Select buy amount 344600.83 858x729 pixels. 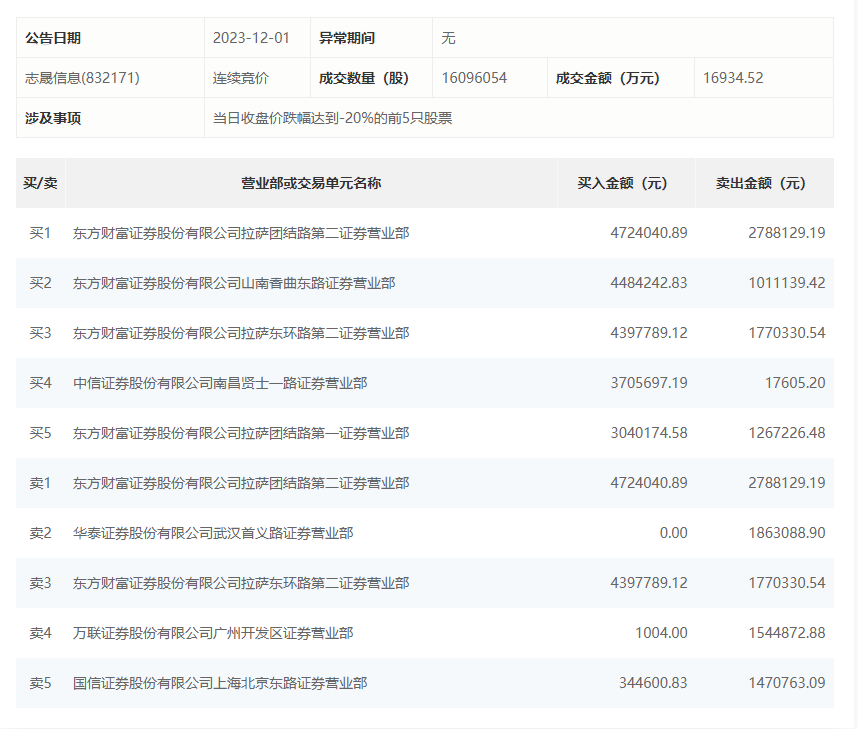point(653,683)
